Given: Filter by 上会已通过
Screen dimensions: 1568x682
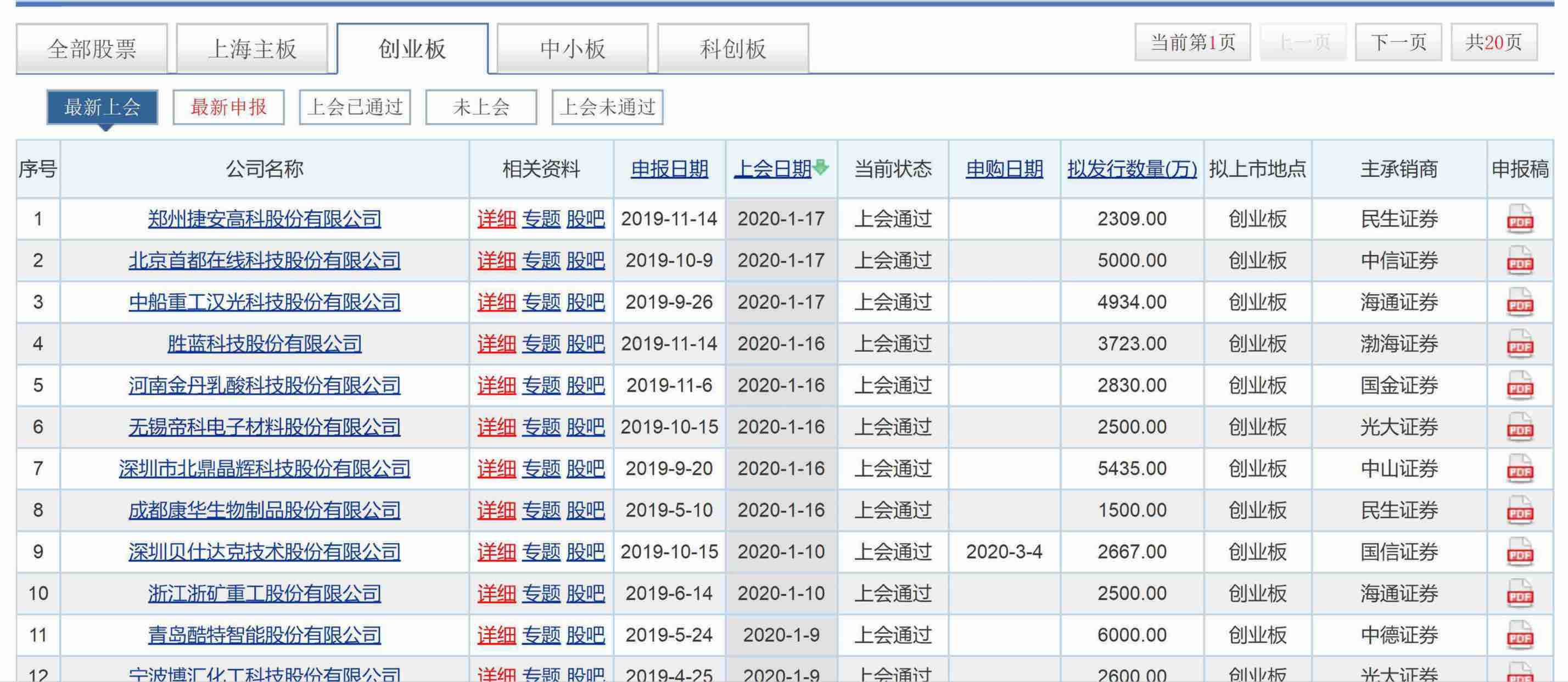Looking at the screenshot, I should [x=355, y=107].
